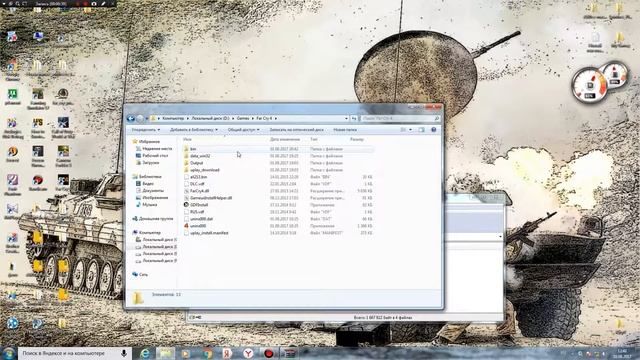Open the change view icon in Explorer toolbar

pos(403,130)
